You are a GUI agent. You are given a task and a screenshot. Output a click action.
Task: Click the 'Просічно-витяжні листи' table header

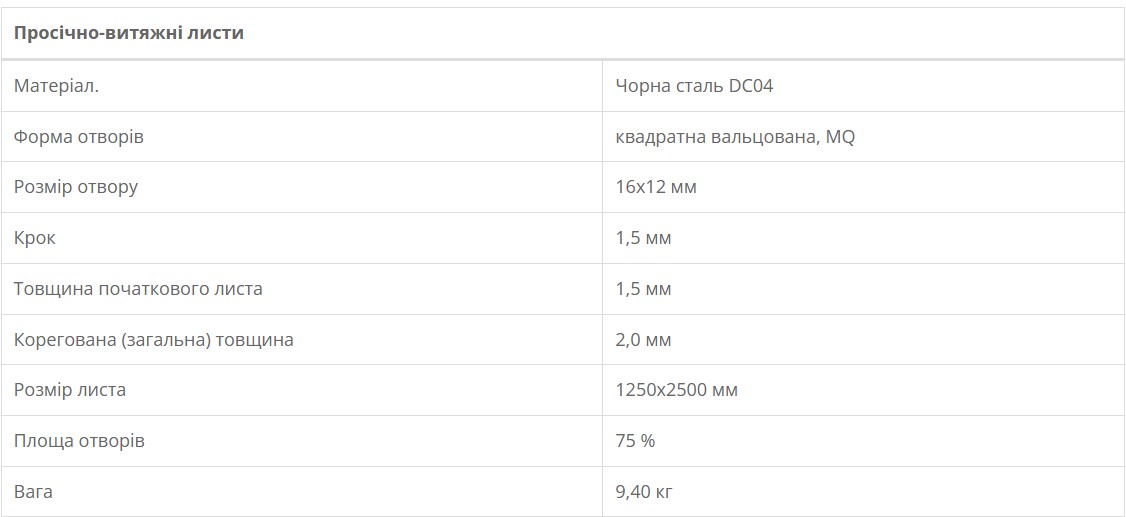[129, 33]
